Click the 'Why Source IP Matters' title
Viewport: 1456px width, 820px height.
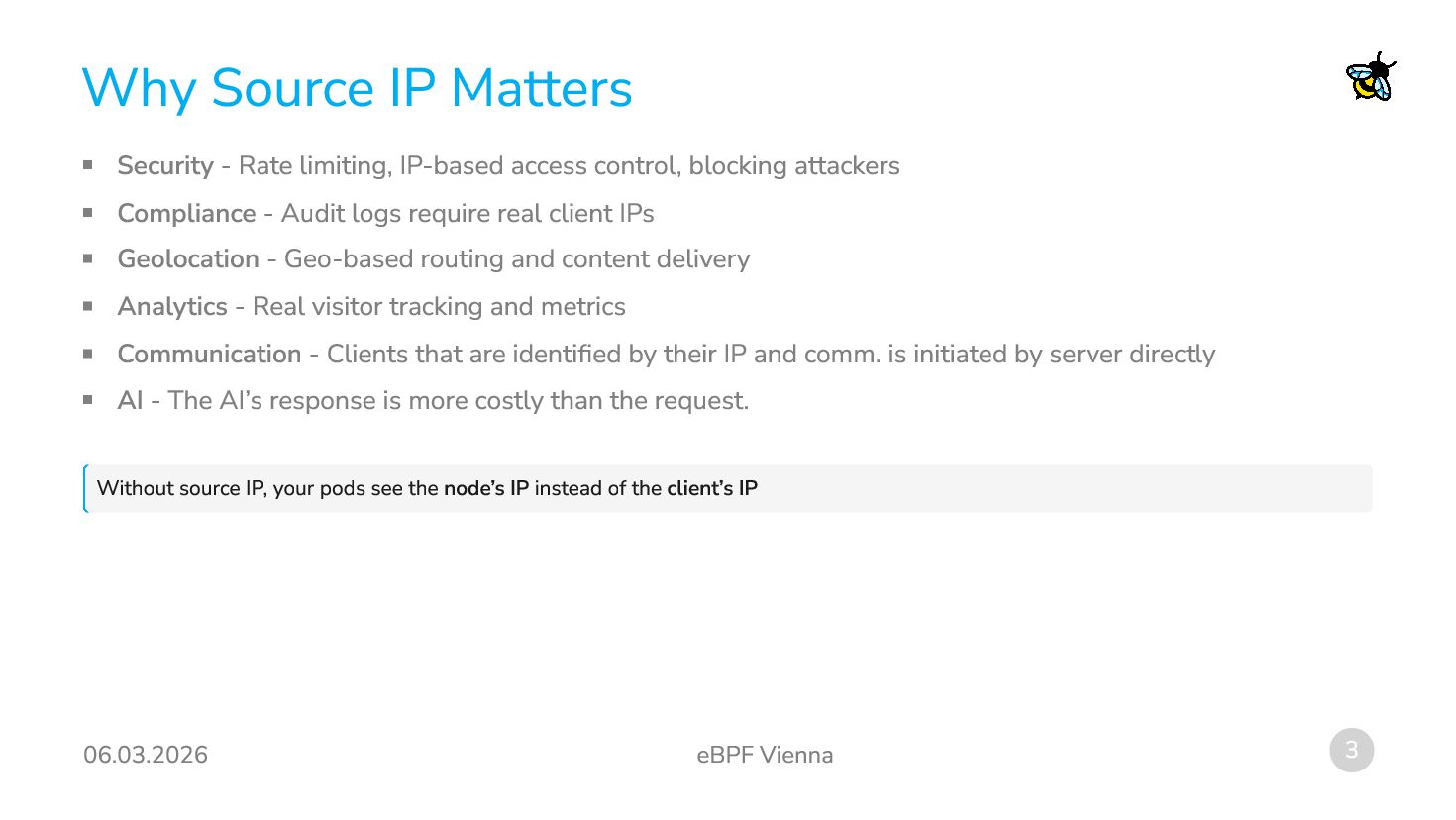pyautogui.click(x=357, y=88)
